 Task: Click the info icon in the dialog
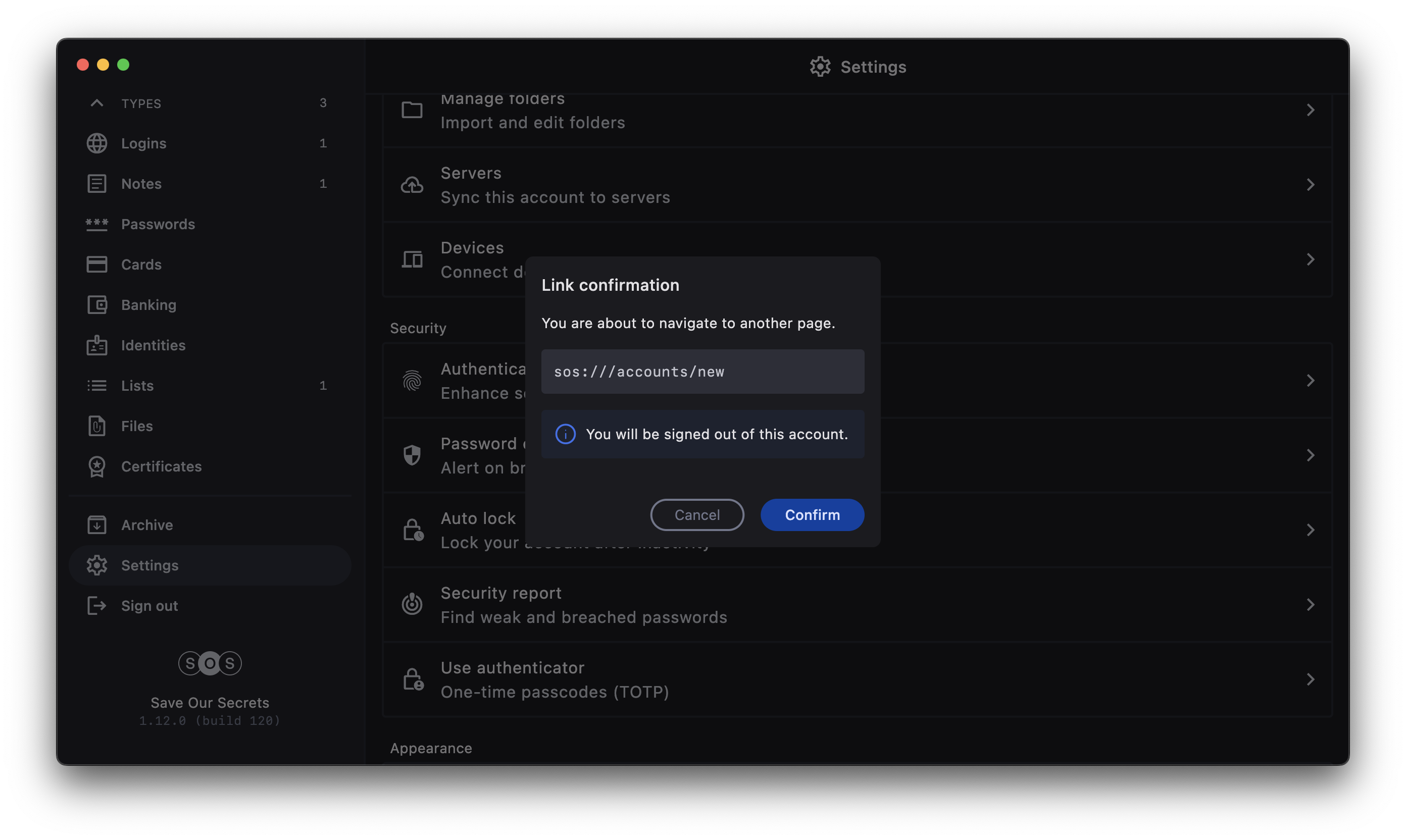click(x=565, y=434)
